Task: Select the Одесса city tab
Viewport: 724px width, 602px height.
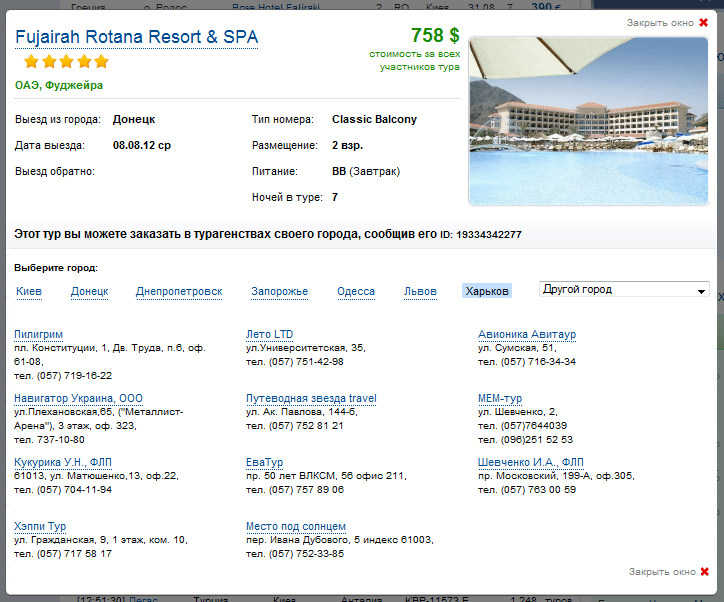Action: click(356, 291)
